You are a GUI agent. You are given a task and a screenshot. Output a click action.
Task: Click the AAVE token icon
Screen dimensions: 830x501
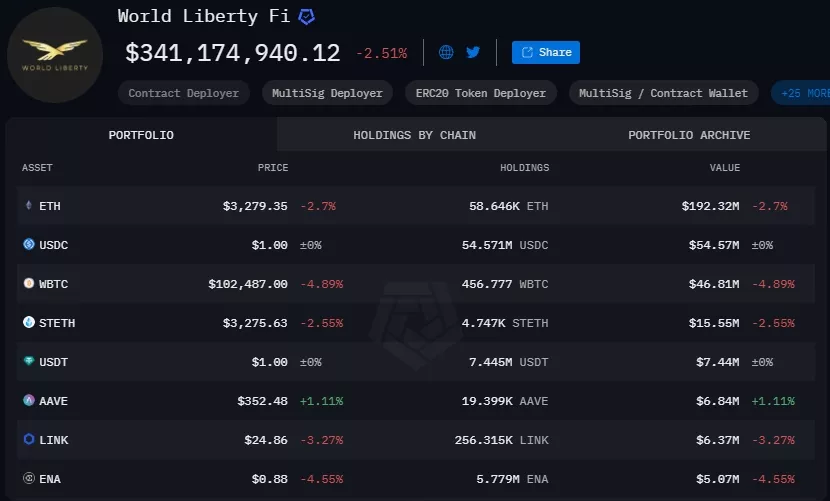(x=29, y=400)
